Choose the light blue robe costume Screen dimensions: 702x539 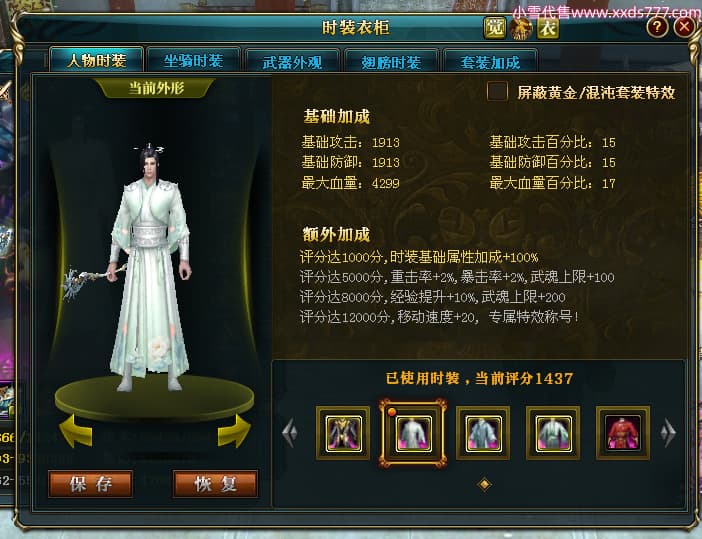[x=483, y=433]
